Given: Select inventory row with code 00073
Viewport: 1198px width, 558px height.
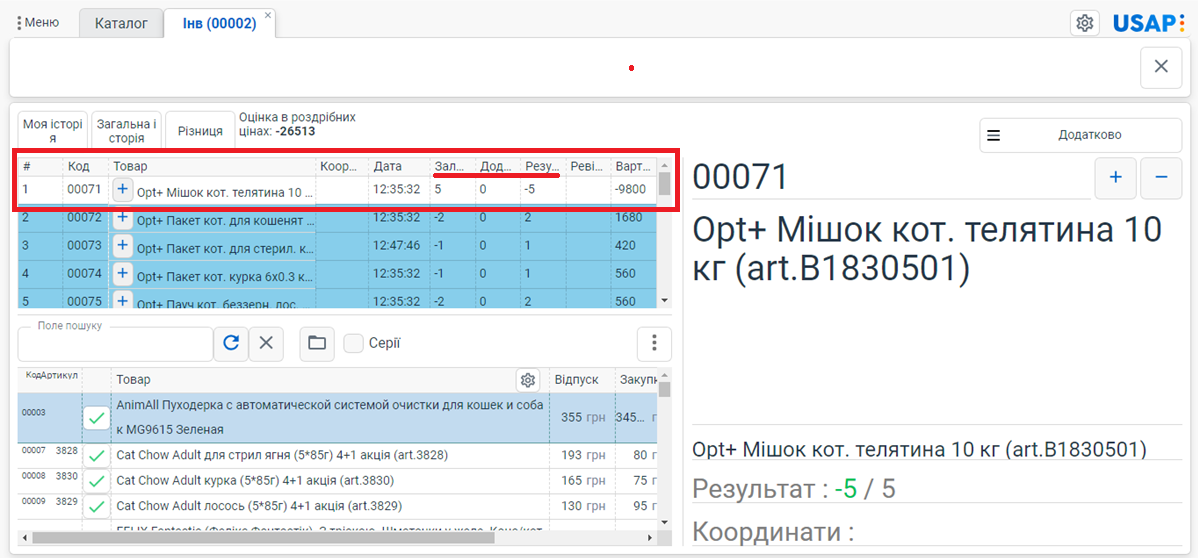Looking at the screenshot, I should tap(338, 245).
